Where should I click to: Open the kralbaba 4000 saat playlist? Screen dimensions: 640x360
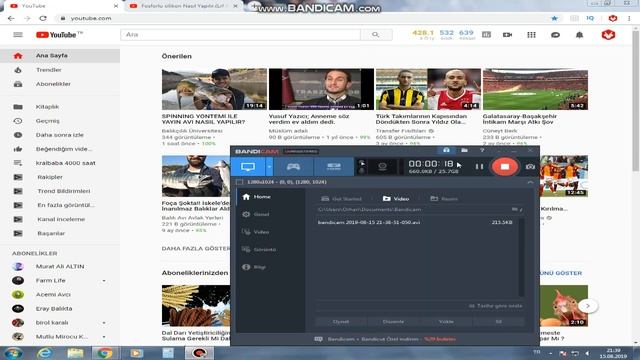(60, 163)
